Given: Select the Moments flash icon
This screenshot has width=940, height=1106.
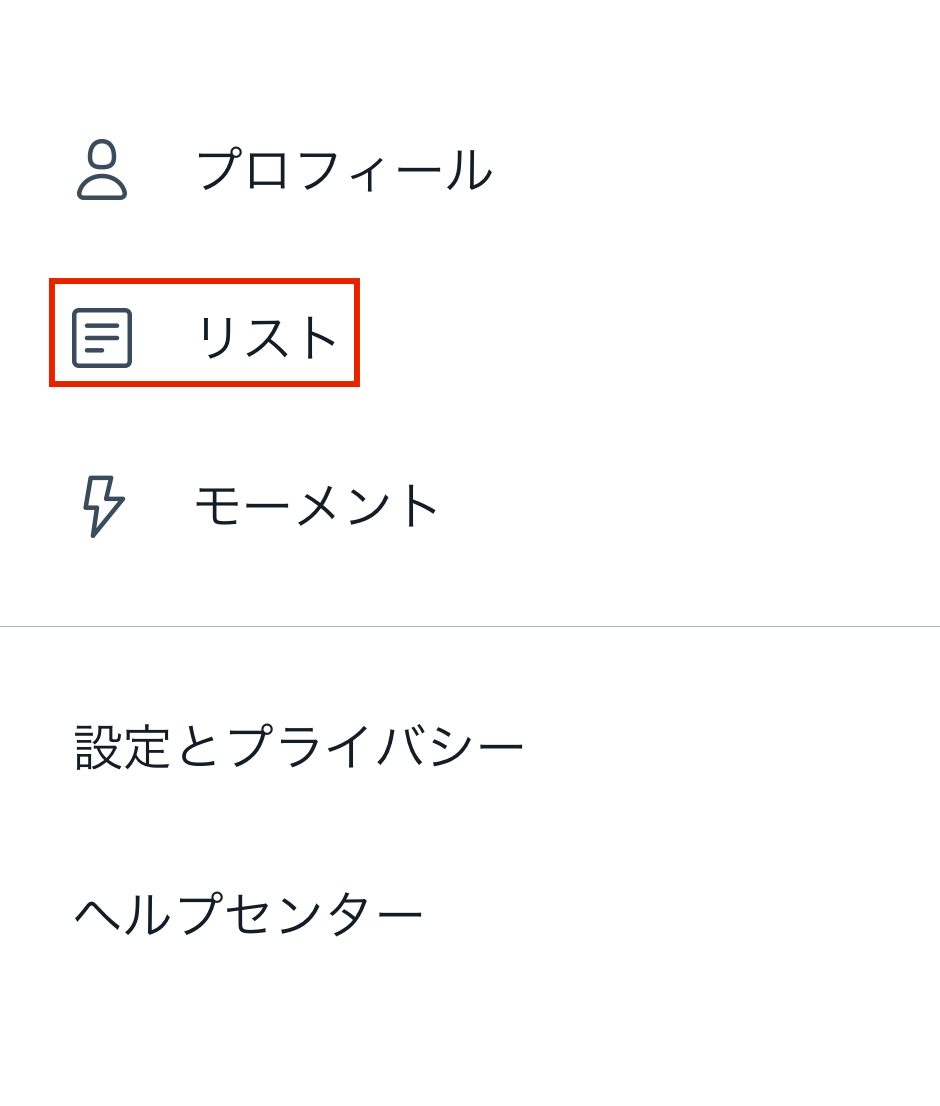Looking at the screenshot, I should coord(103,506).
